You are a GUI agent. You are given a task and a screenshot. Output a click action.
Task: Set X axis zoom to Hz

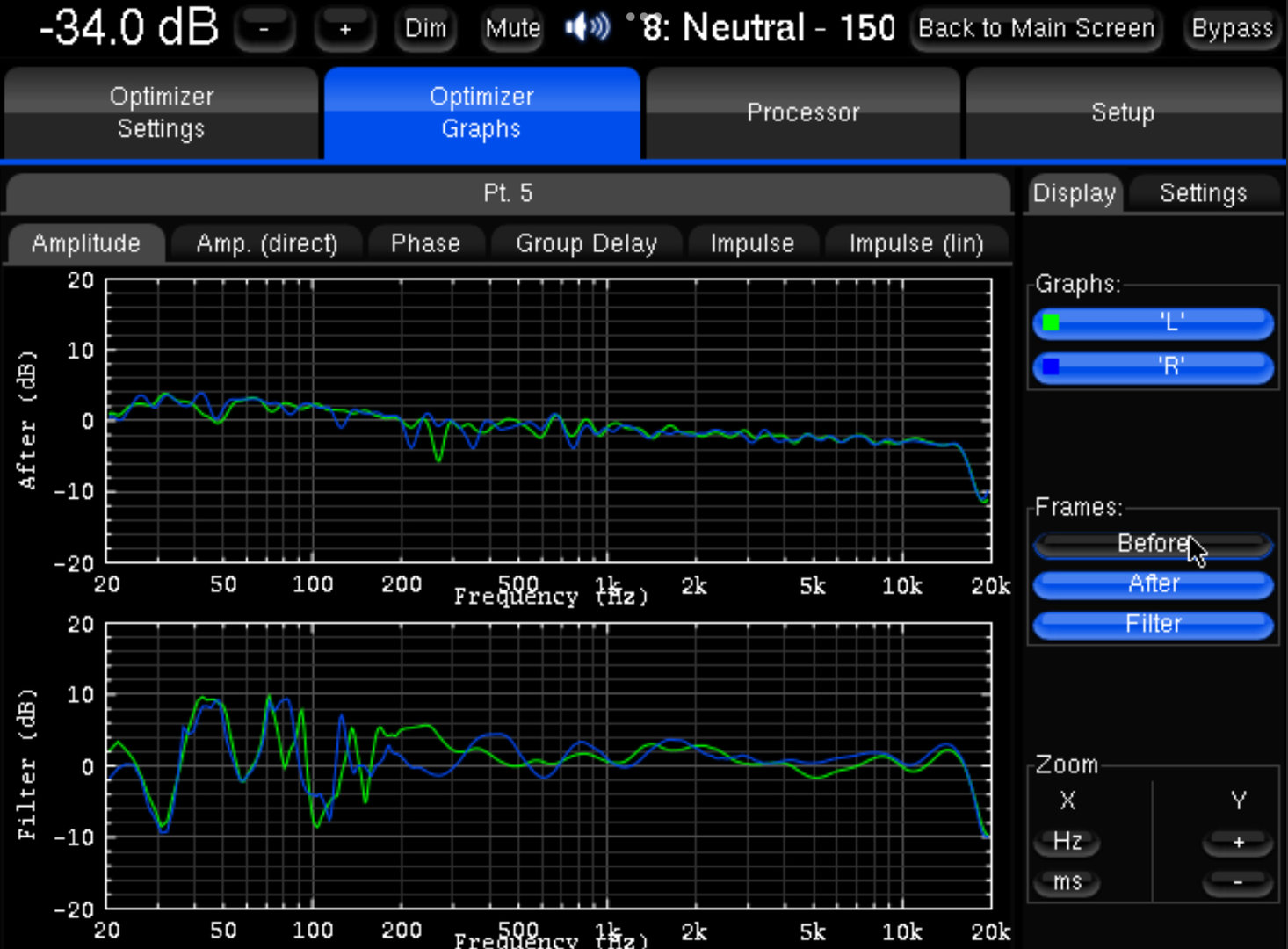click(1067, 841)
